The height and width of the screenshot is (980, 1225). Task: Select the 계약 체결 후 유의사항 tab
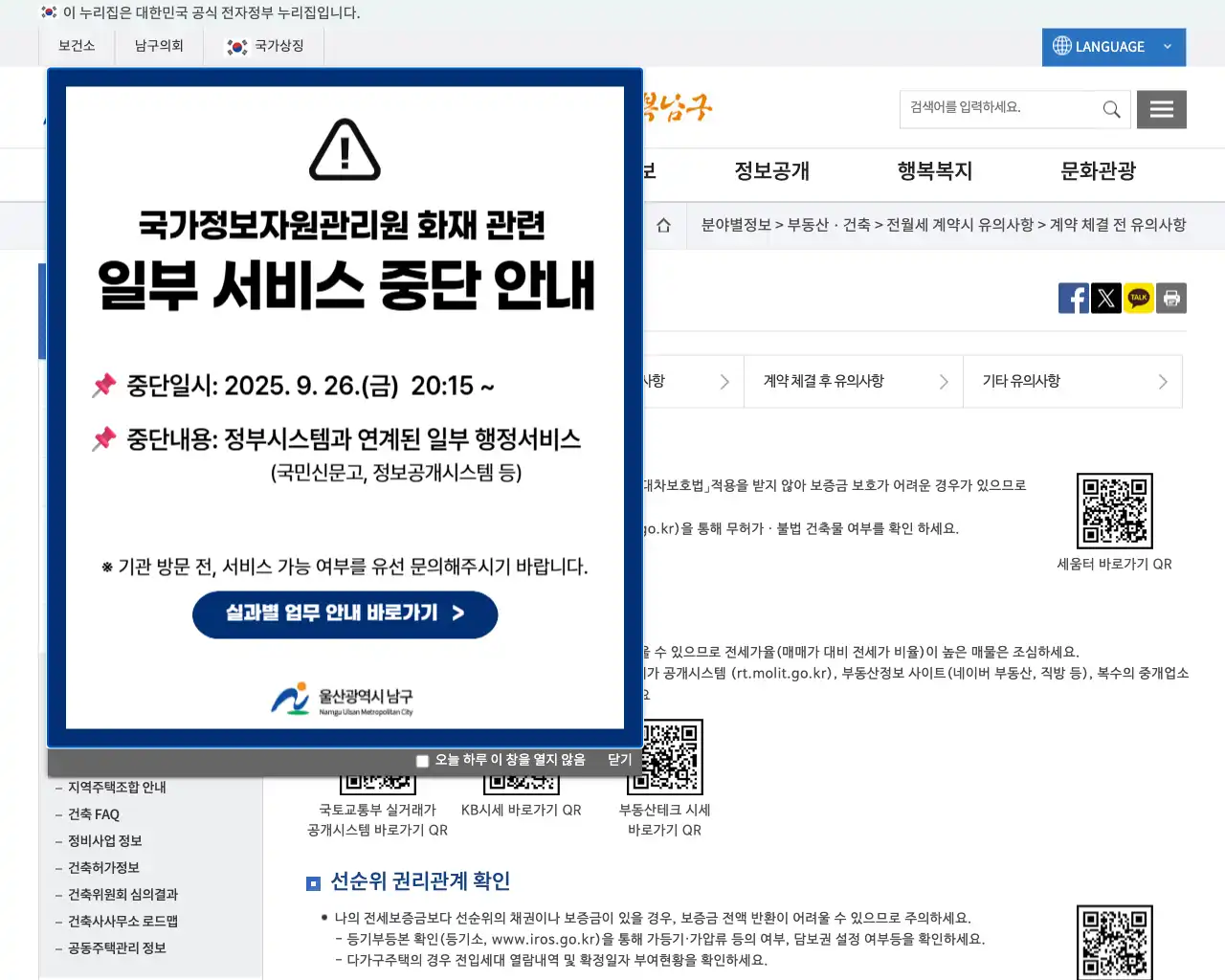pos(854,381)
